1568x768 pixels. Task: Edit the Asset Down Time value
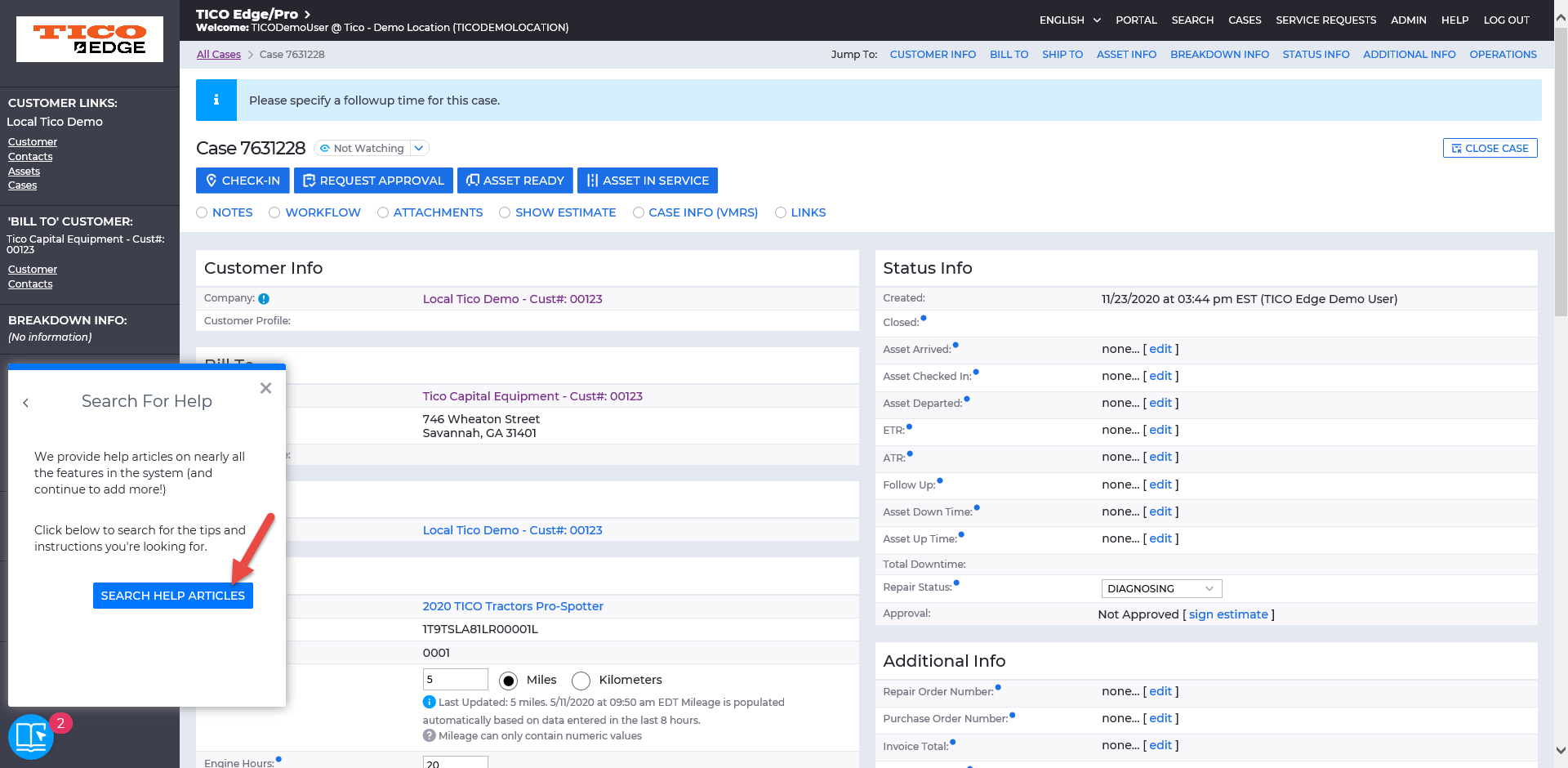[x=1160, y=511]
